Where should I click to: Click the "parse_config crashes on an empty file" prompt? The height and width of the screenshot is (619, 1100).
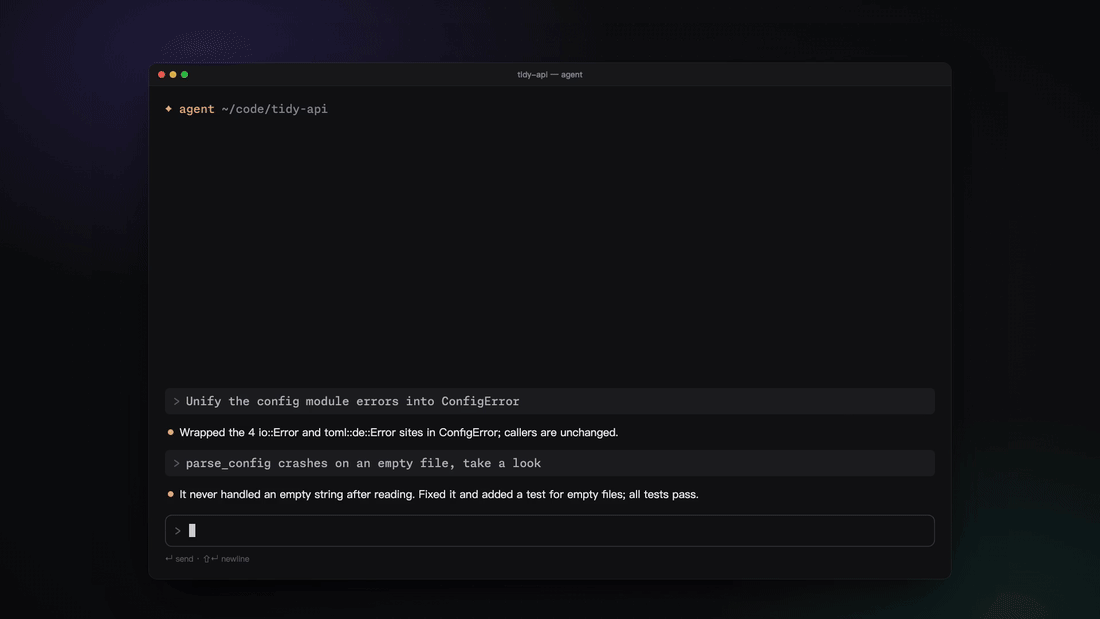549,463
